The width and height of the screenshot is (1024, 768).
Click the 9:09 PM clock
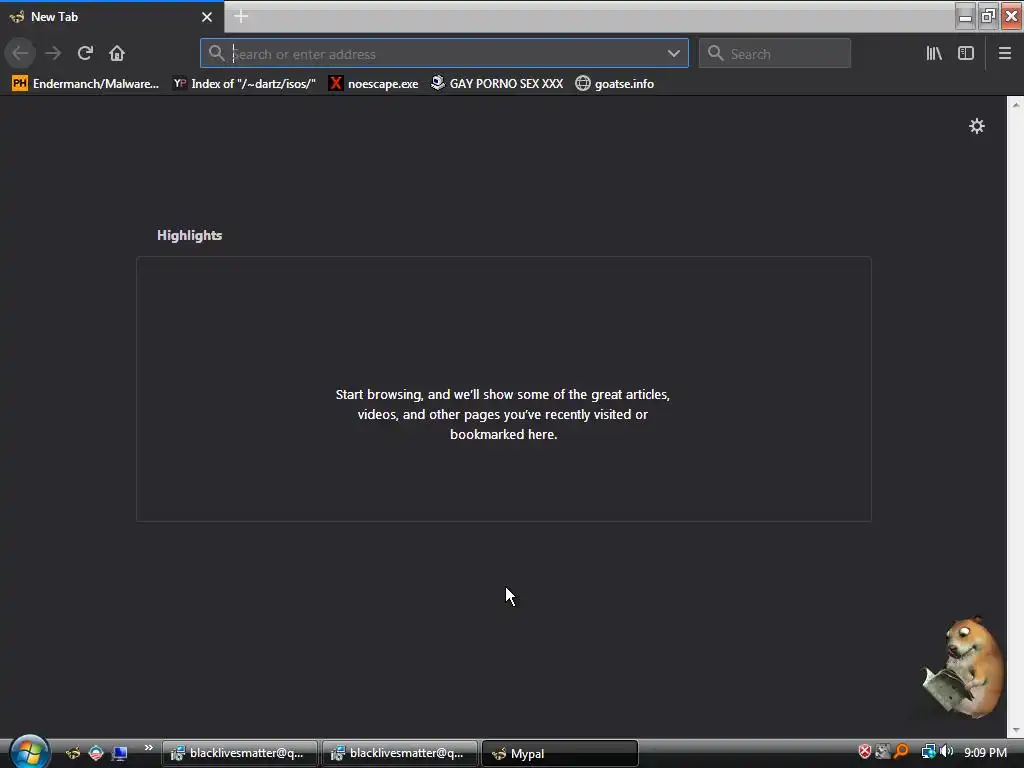coord(985,752)
